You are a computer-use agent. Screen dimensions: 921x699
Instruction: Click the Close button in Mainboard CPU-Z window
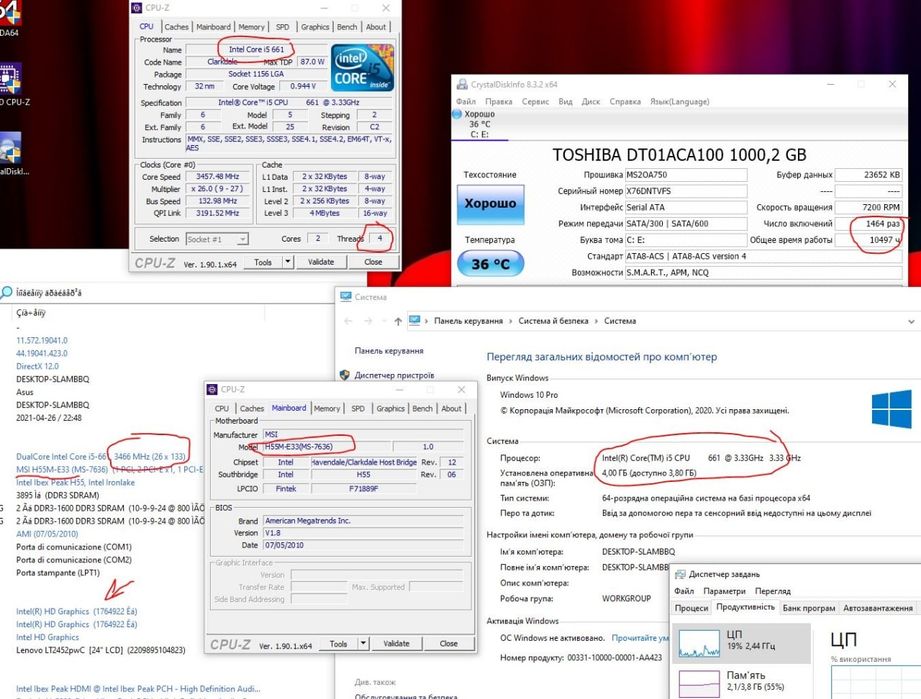(x=448, y=643)
